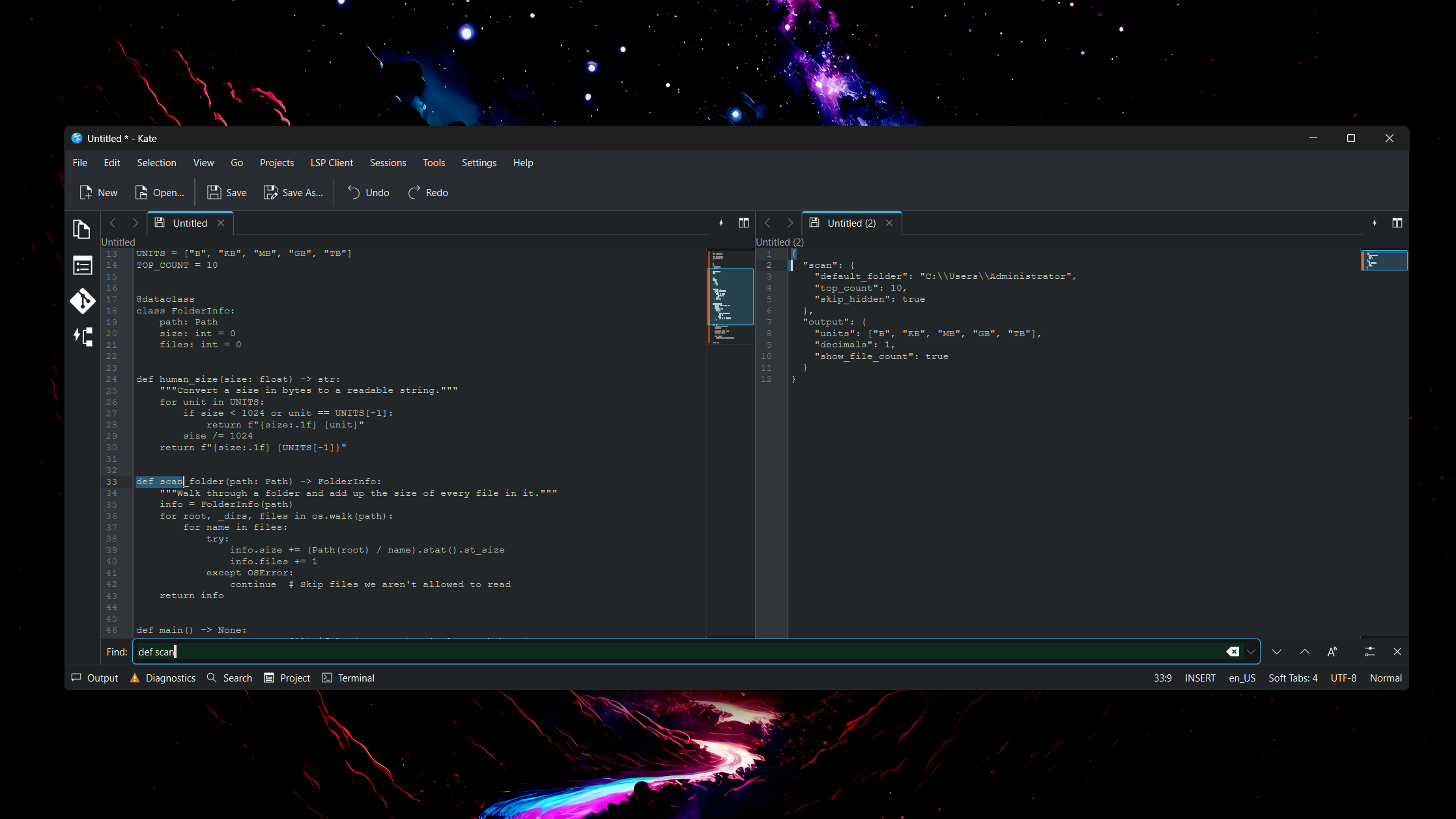This screenshot has height=819, width=1456.
Task: Change the Soft Tabs: 4 indentation setting
Action: click(1293, 678)
